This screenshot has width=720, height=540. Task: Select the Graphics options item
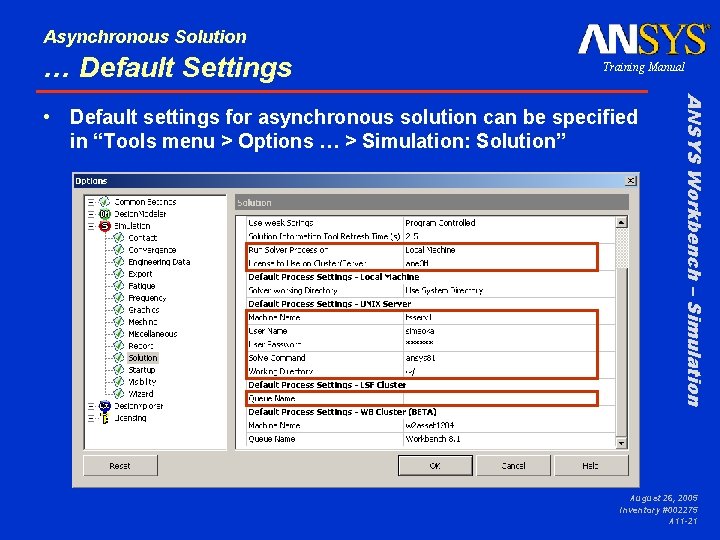click(x=144, y=309)
